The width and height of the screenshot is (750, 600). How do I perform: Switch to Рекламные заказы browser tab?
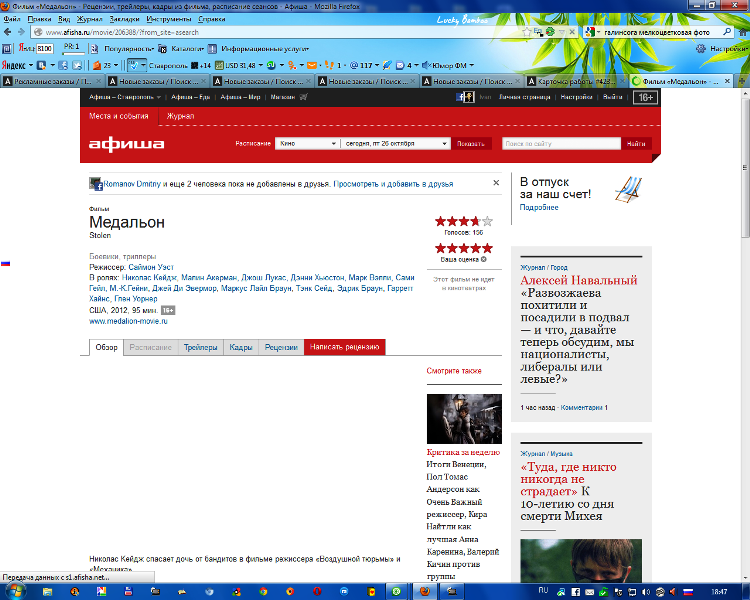52,81
